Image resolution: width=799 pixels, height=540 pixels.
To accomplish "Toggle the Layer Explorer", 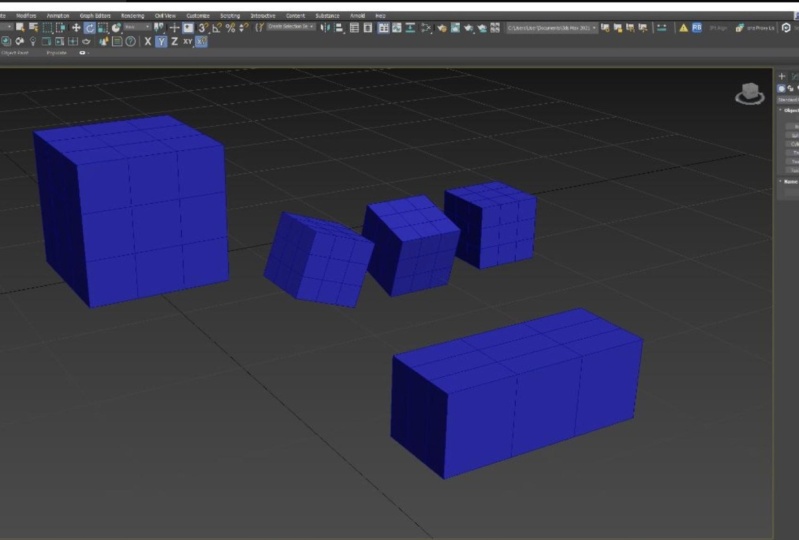I will click(x=368, y=28).
